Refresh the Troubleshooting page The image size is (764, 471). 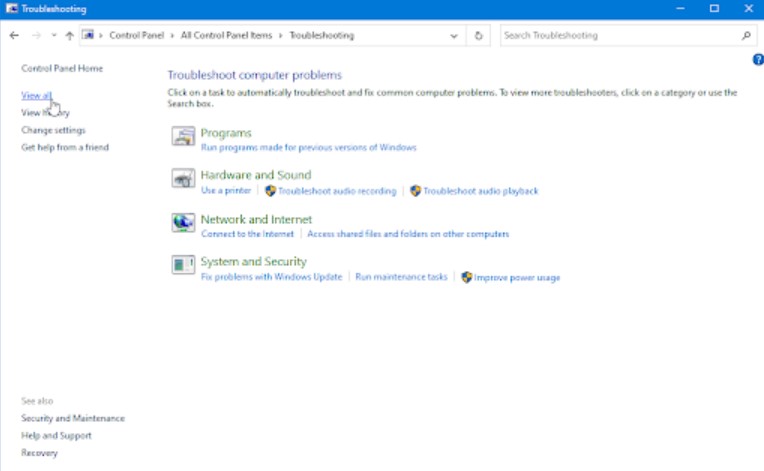(478, 36)
